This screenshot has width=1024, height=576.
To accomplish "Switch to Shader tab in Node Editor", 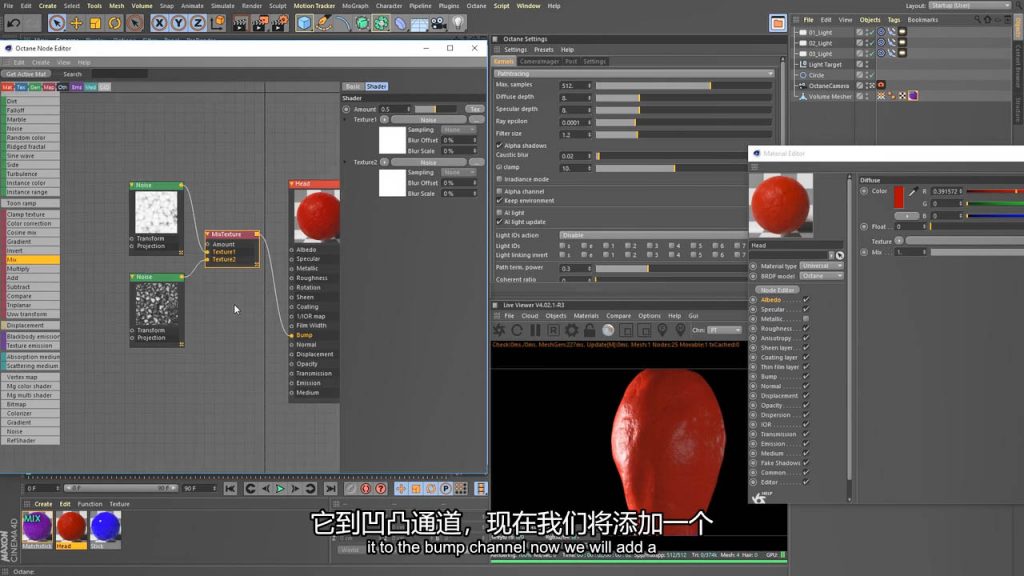I will click(376, 86).
